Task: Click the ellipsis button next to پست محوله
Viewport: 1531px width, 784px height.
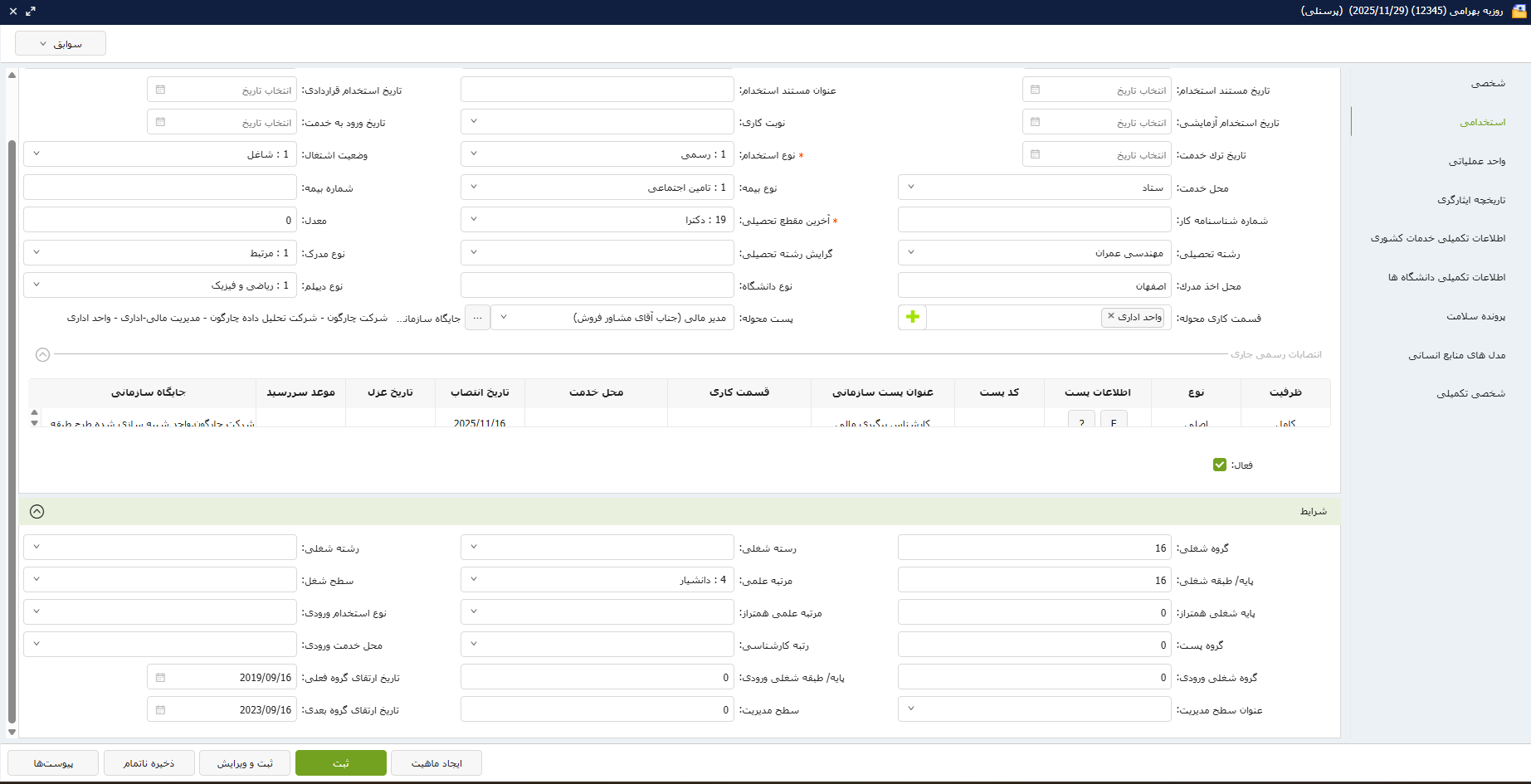Action: [477, 318]
